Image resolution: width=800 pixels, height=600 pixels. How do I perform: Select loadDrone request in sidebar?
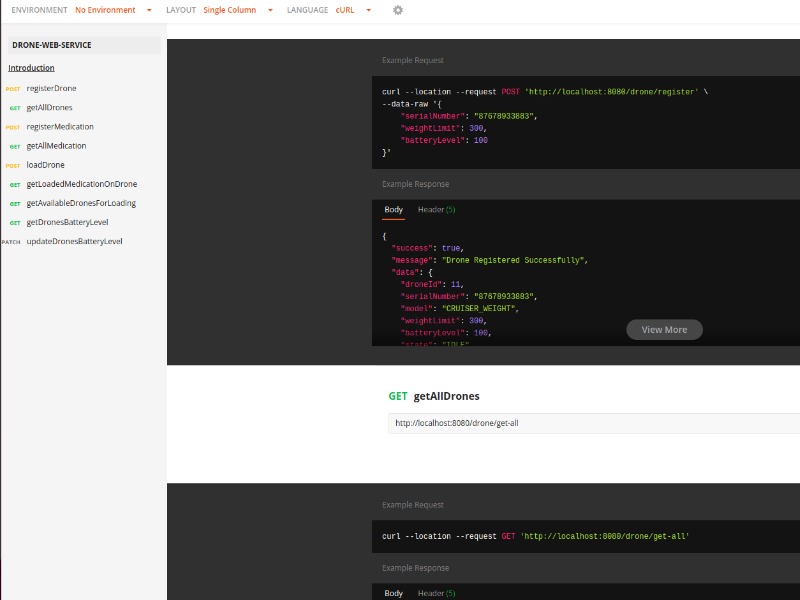click(x=45, y=165)
